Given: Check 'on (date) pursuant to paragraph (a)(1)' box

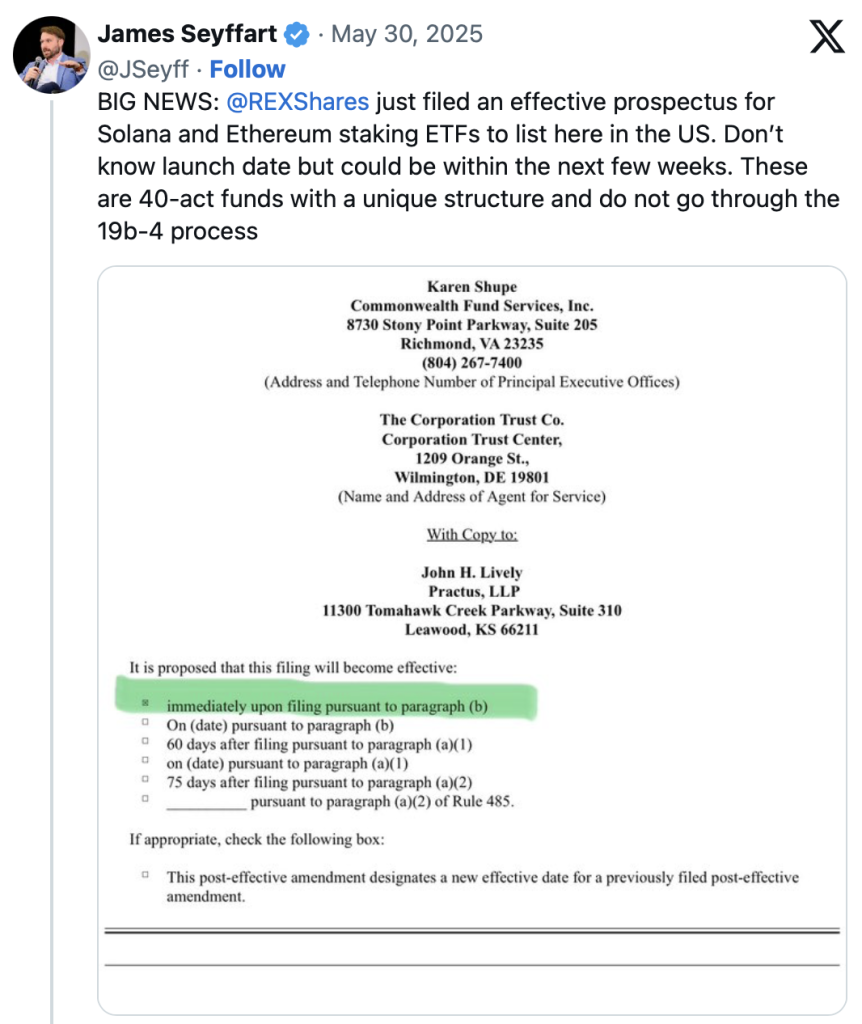Looking at the screenshot, I should [x=146, y=760].
